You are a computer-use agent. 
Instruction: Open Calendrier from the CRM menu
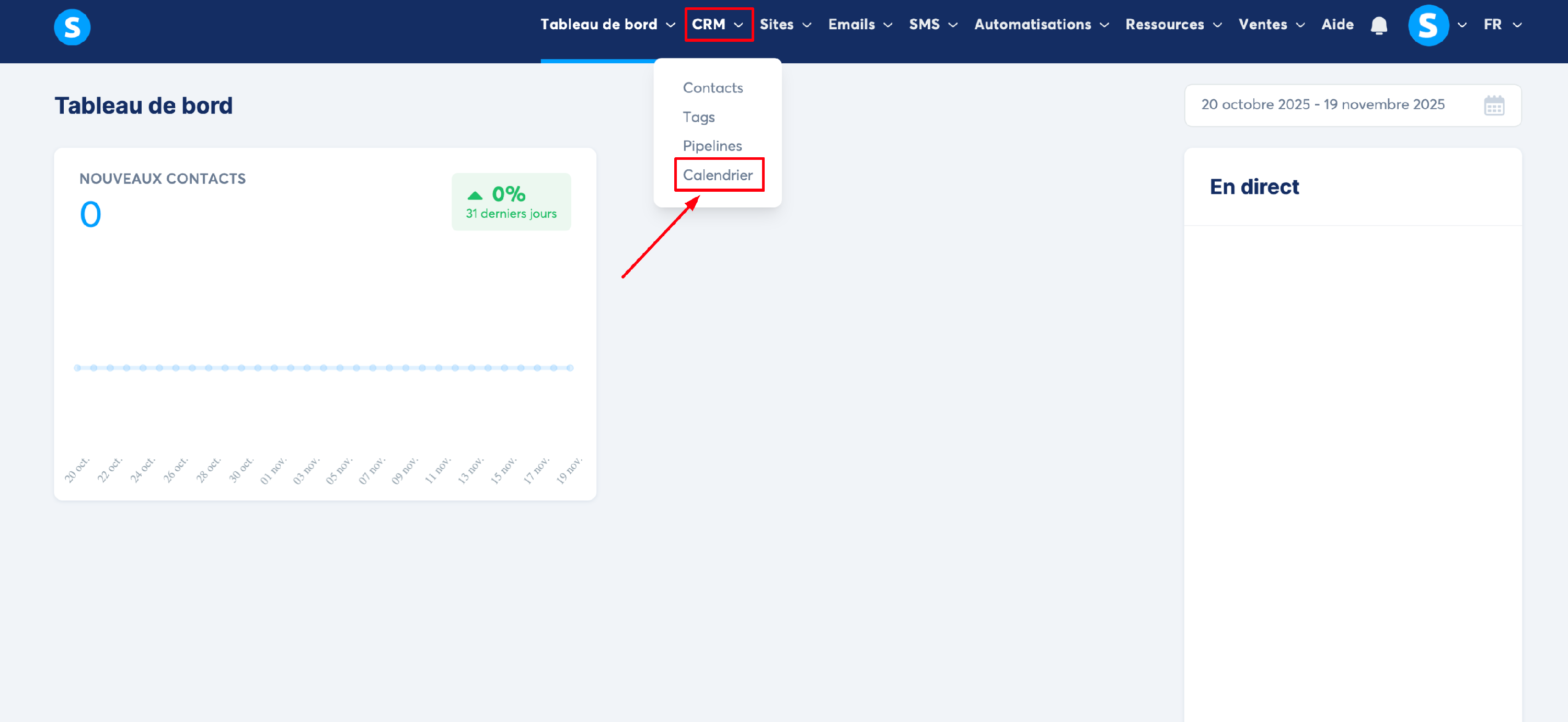point(718,175)
